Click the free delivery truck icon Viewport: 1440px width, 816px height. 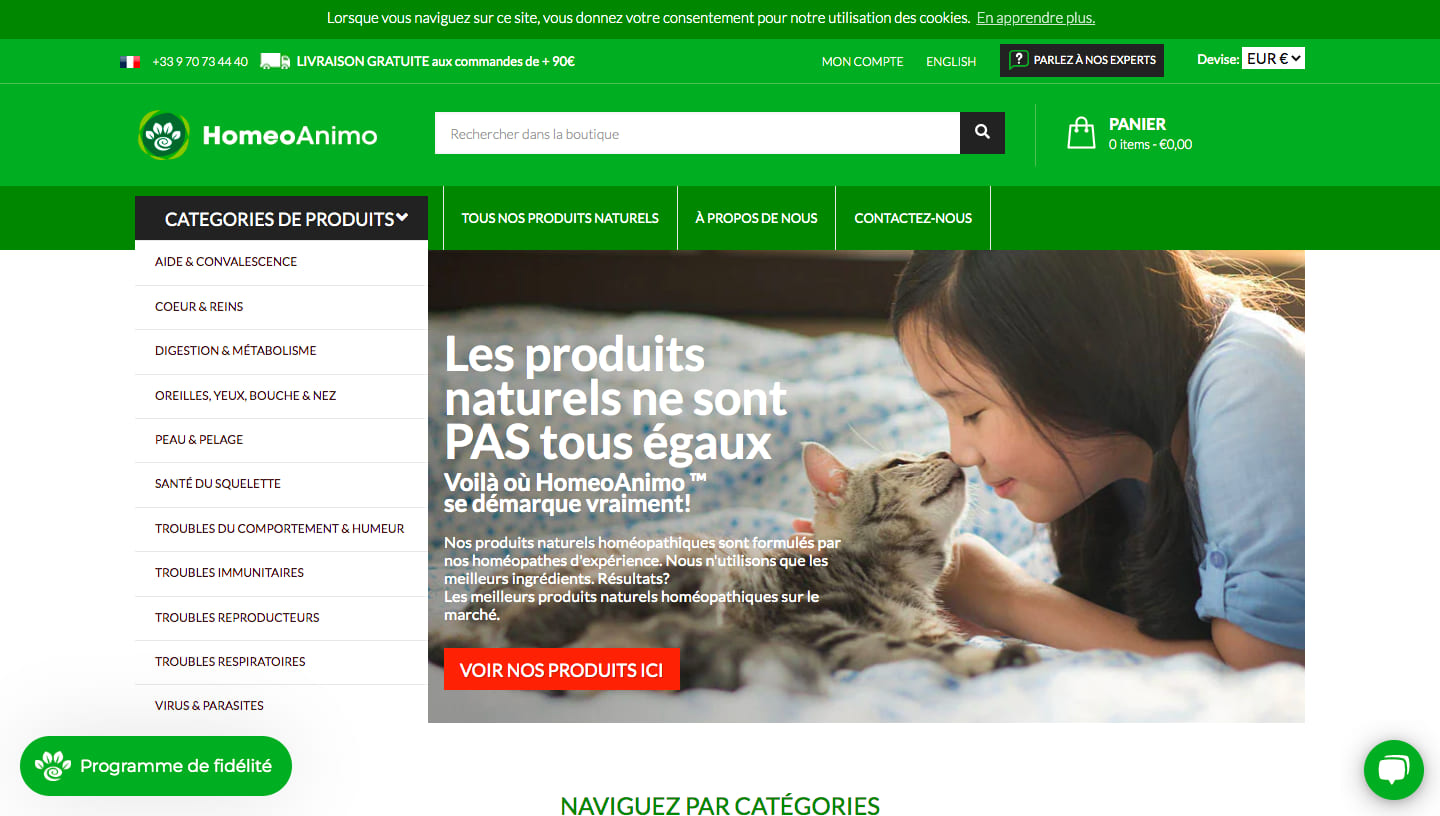click(x=275, y=61)
